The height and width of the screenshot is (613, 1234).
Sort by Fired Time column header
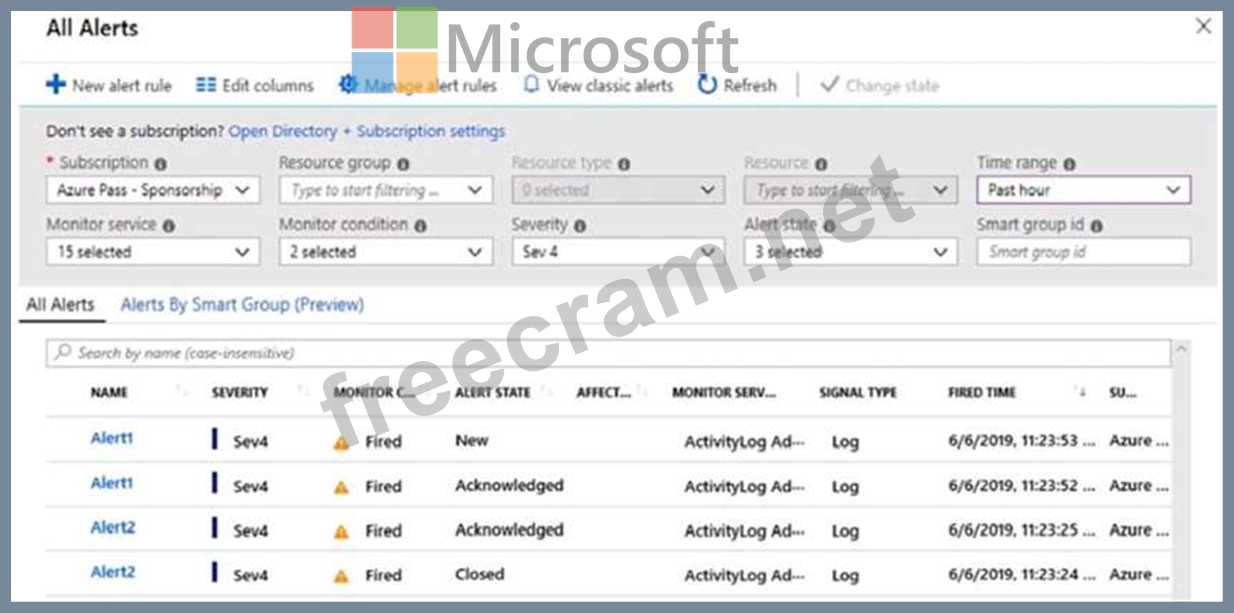[x=982, y=393]
